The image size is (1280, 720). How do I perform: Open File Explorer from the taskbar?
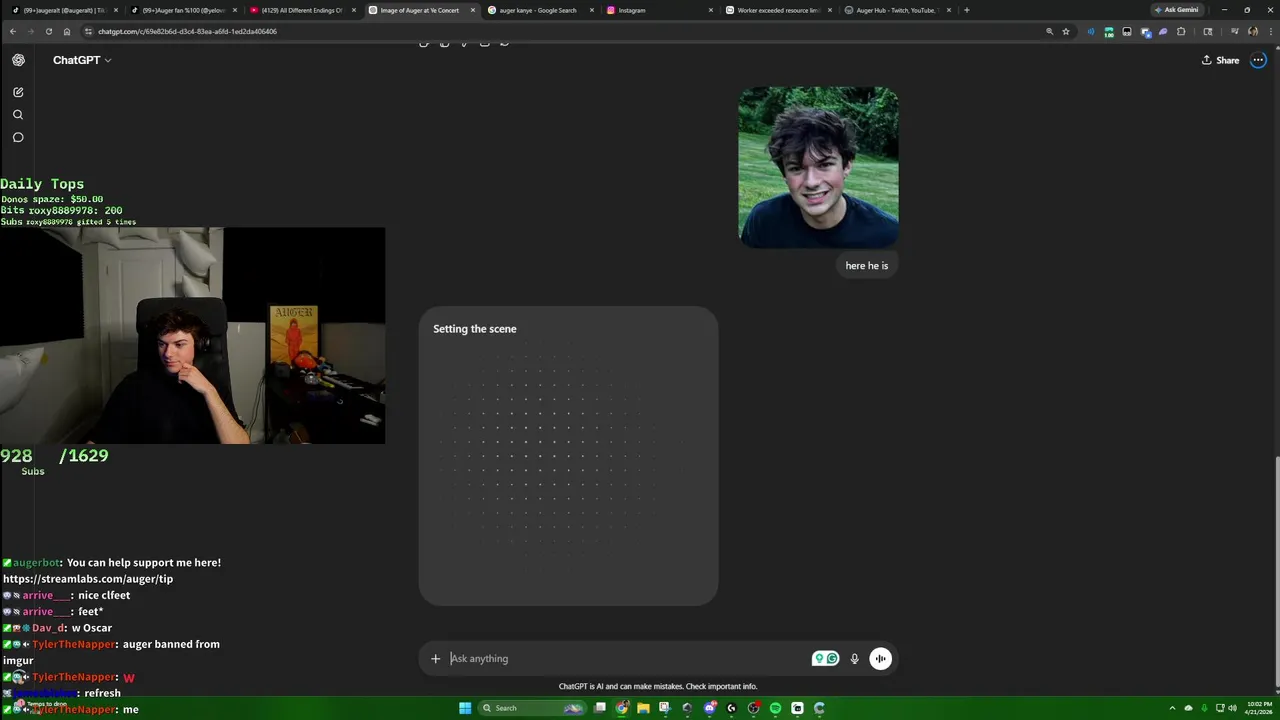pyautogui.click(x=643, y=708)
